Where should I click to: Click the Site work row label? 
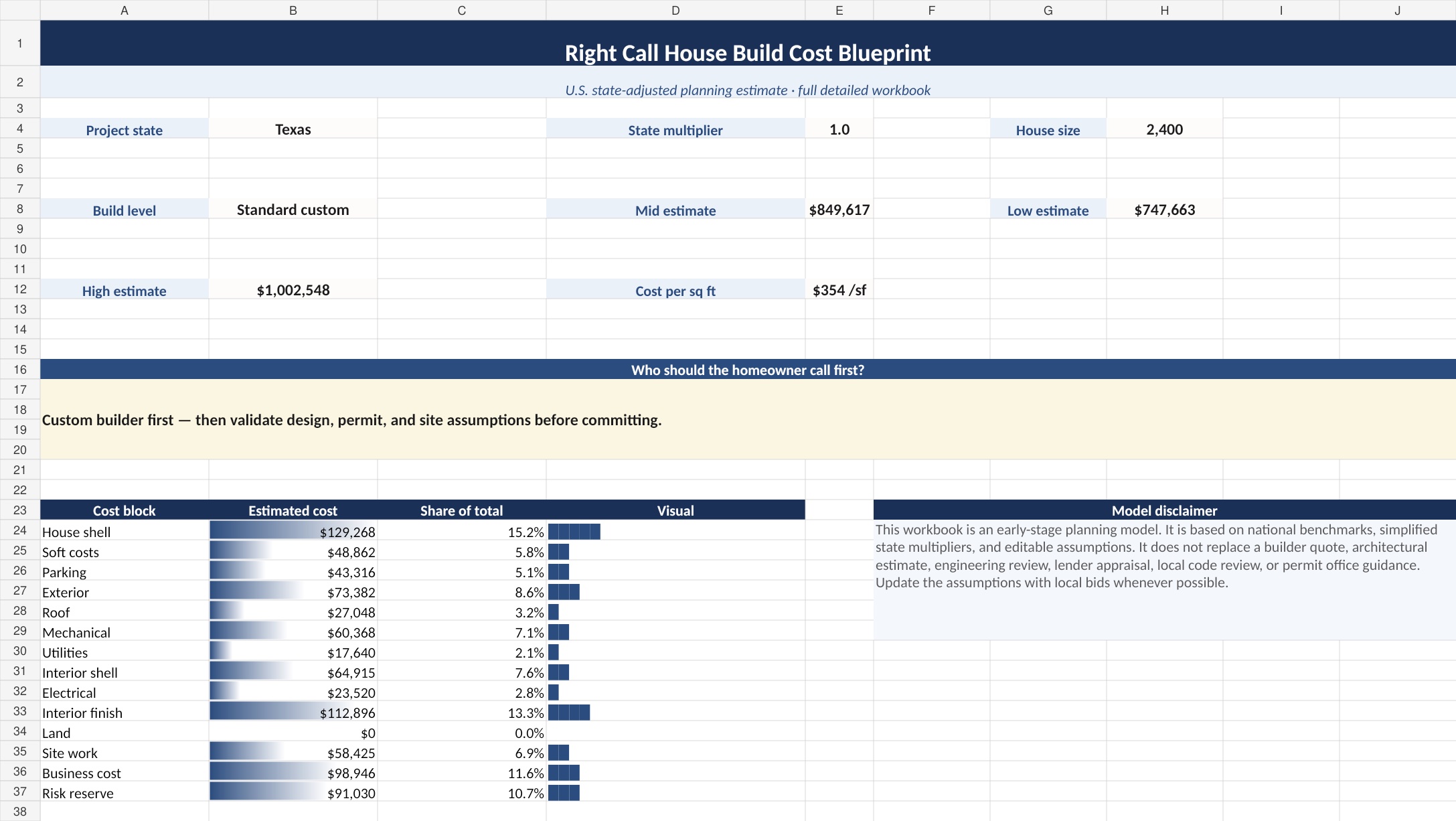coord(125,752)
